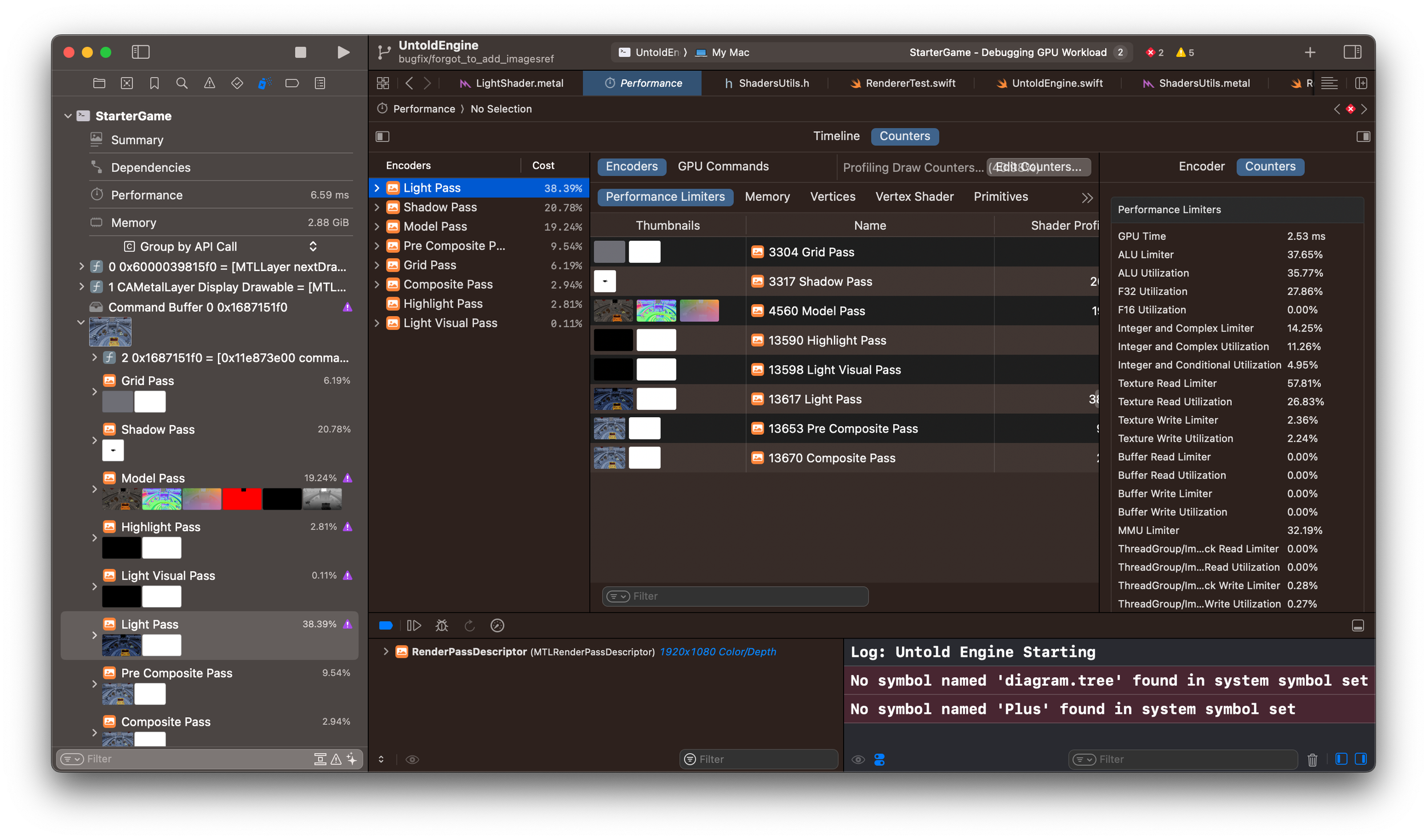This screenshot has height=840, width=1427.
Task: Open the project navigator folder icon
Action: [99, 83]
